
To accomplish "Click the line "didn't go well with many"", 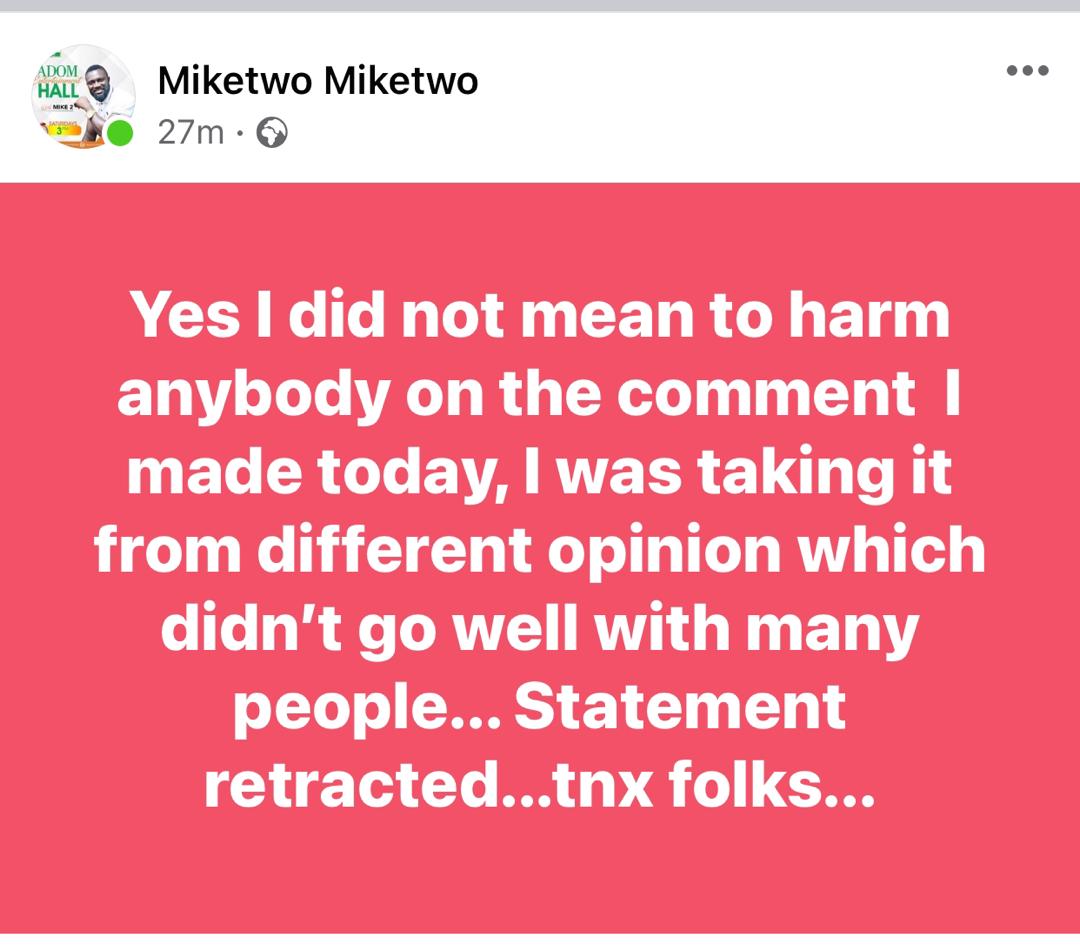I will tap(539, 630).
